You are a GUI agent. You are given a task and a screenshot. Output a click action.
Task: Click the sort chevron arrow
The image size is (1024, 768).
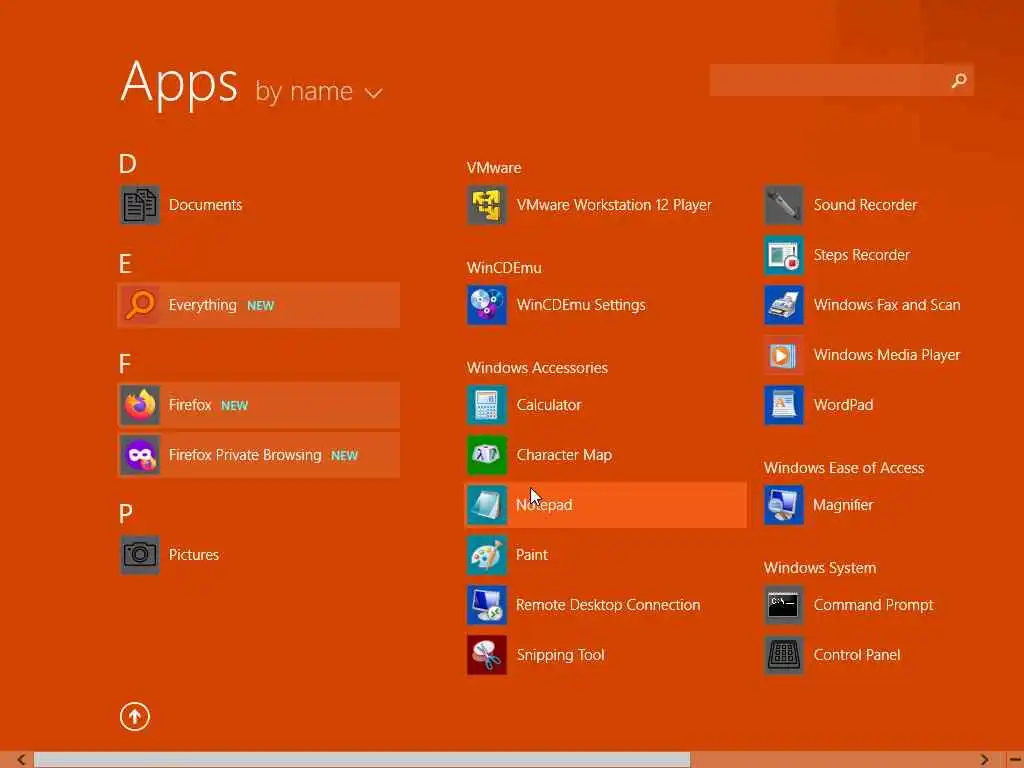[374, 94]
